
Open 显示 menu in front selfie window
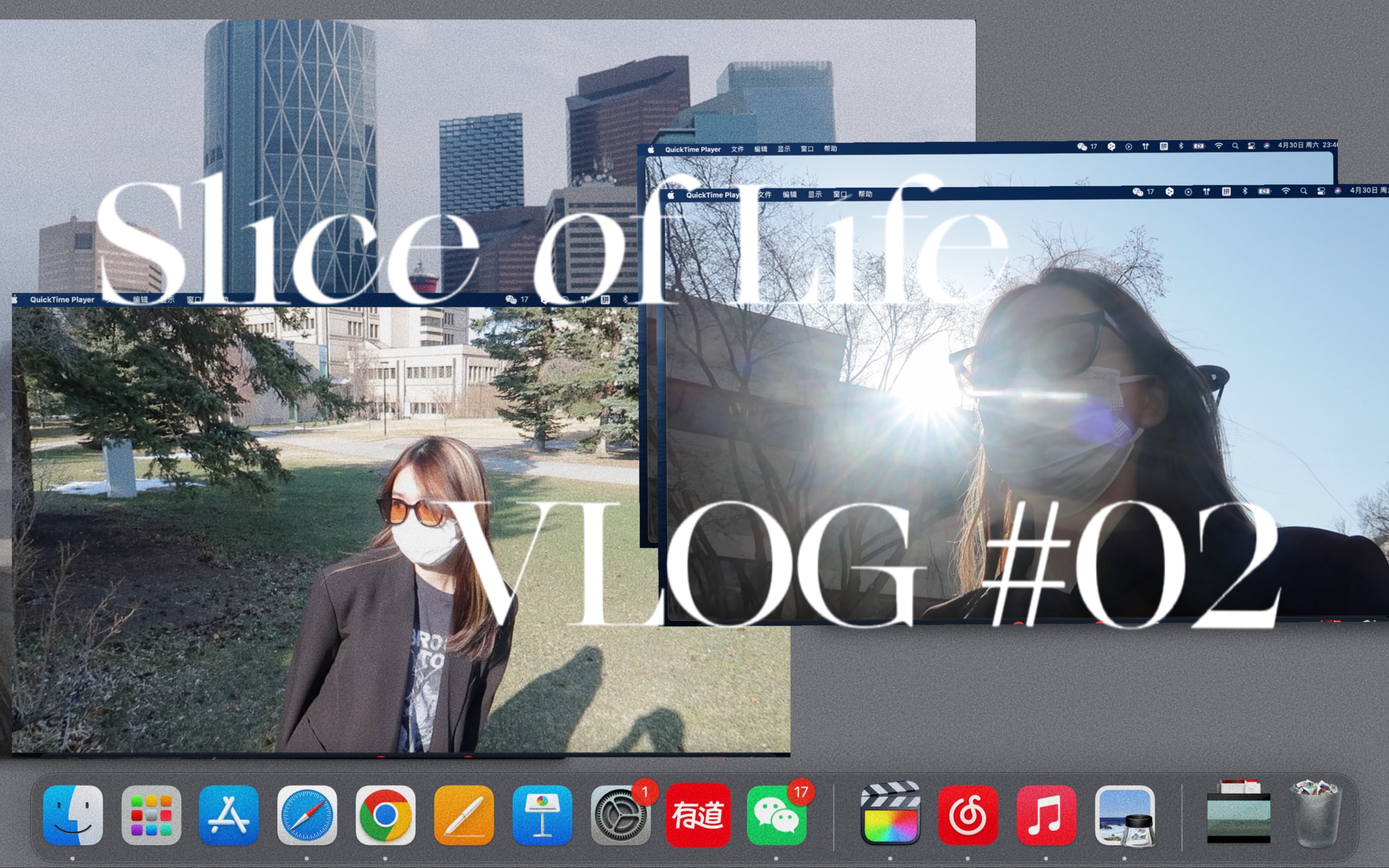click(815, 194)
